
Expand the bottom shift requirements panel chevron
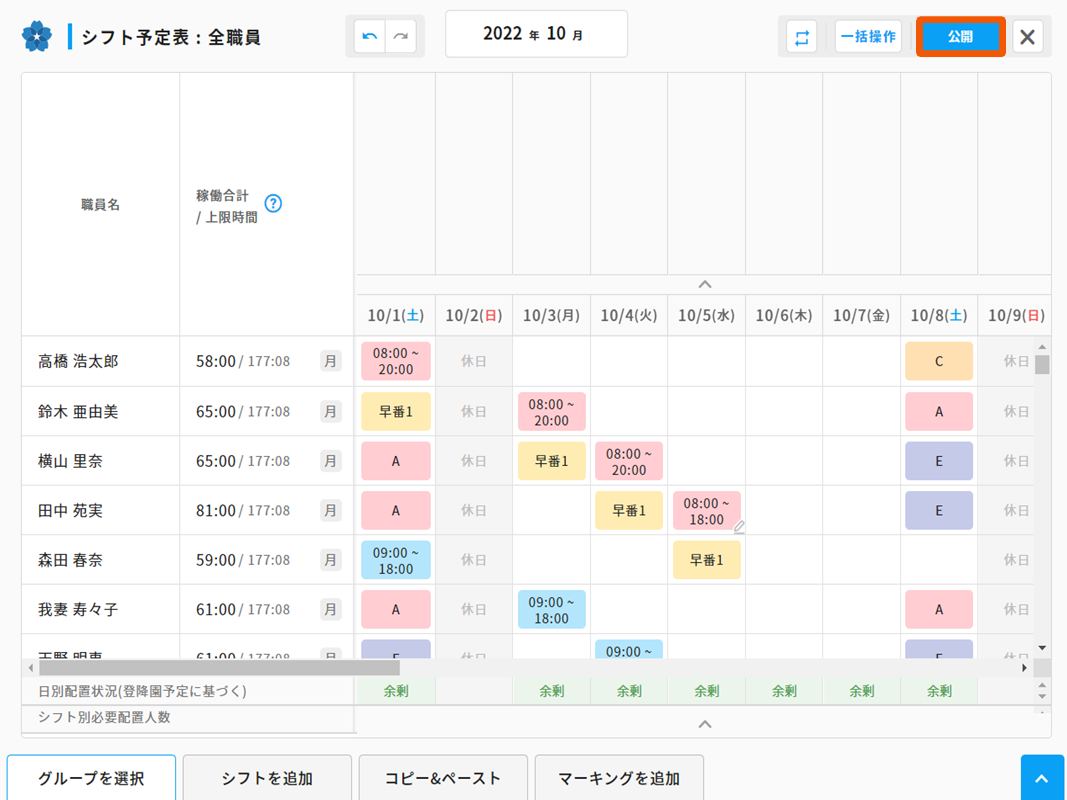[704, 723]
